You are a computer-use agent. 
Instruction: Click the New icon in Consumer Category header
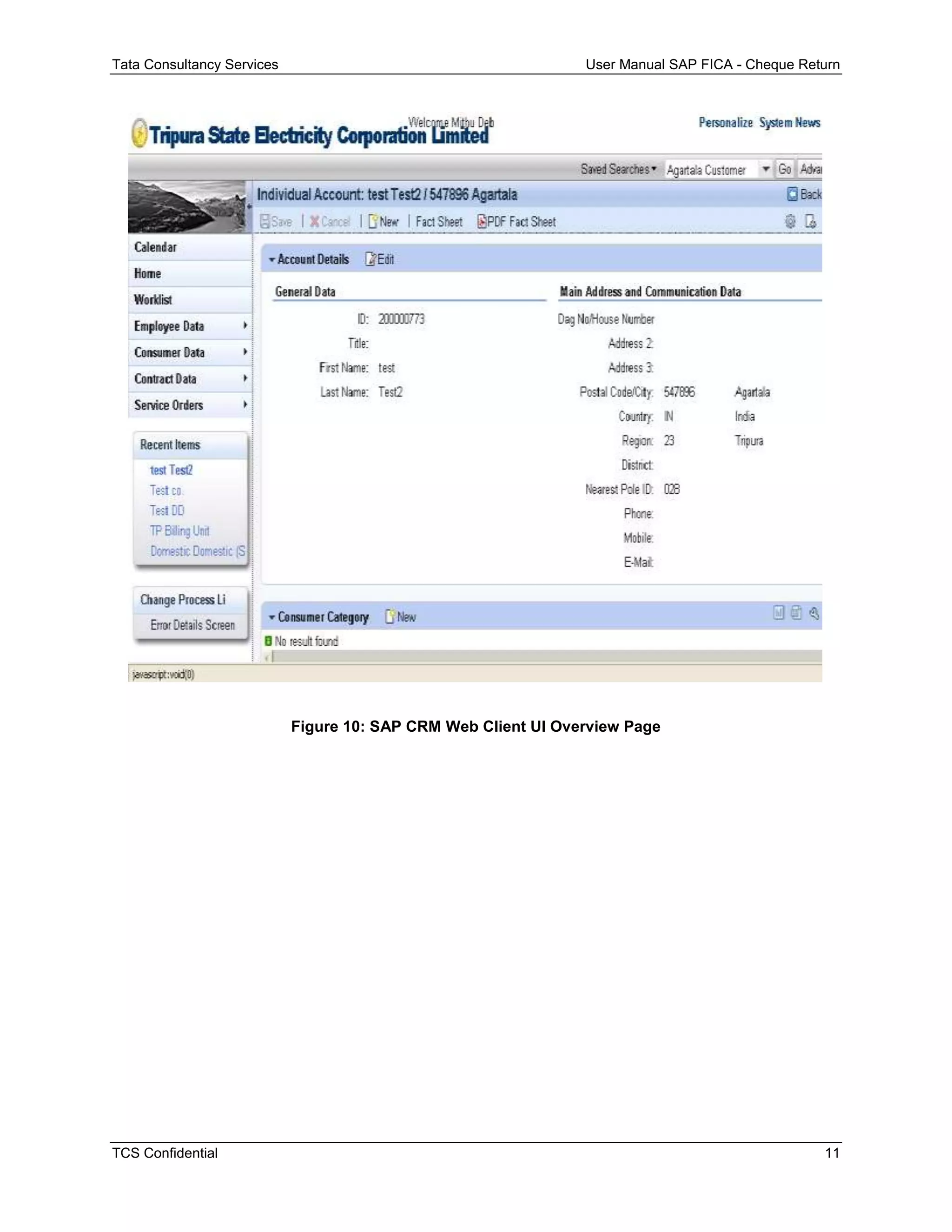coord(390,616)
